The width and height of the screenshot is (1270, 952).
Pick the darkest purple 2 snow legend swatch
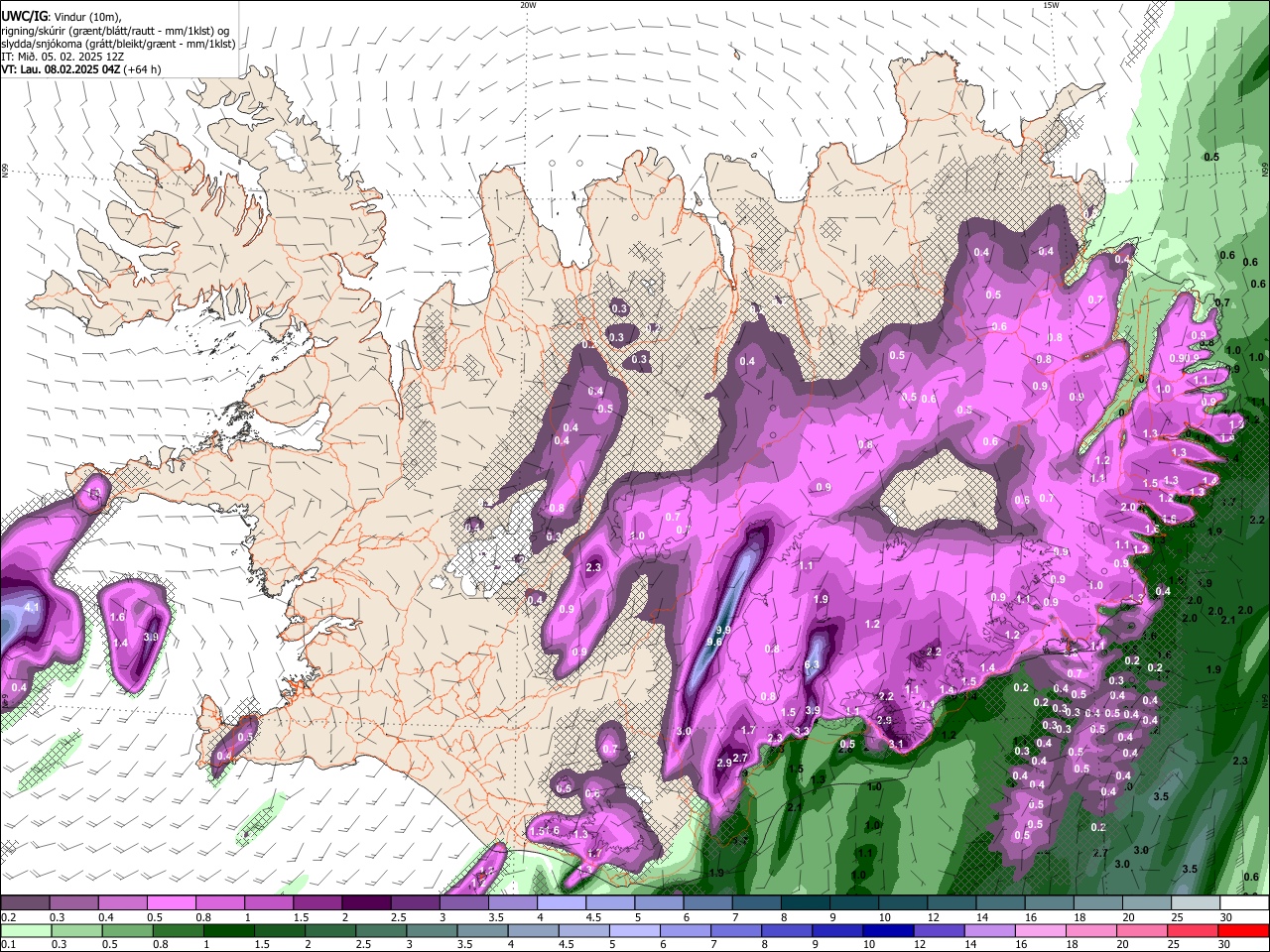365,903
